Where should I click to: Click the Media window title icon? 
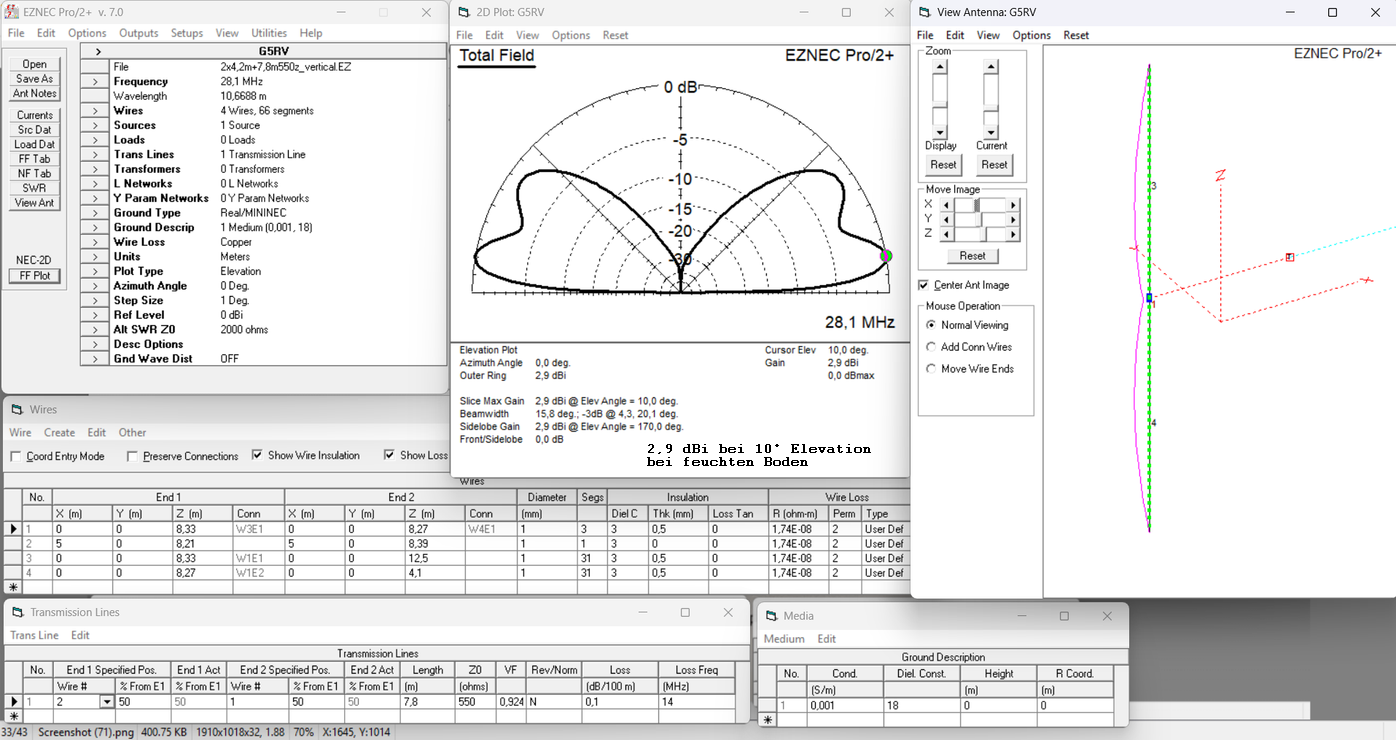(770, 616)
